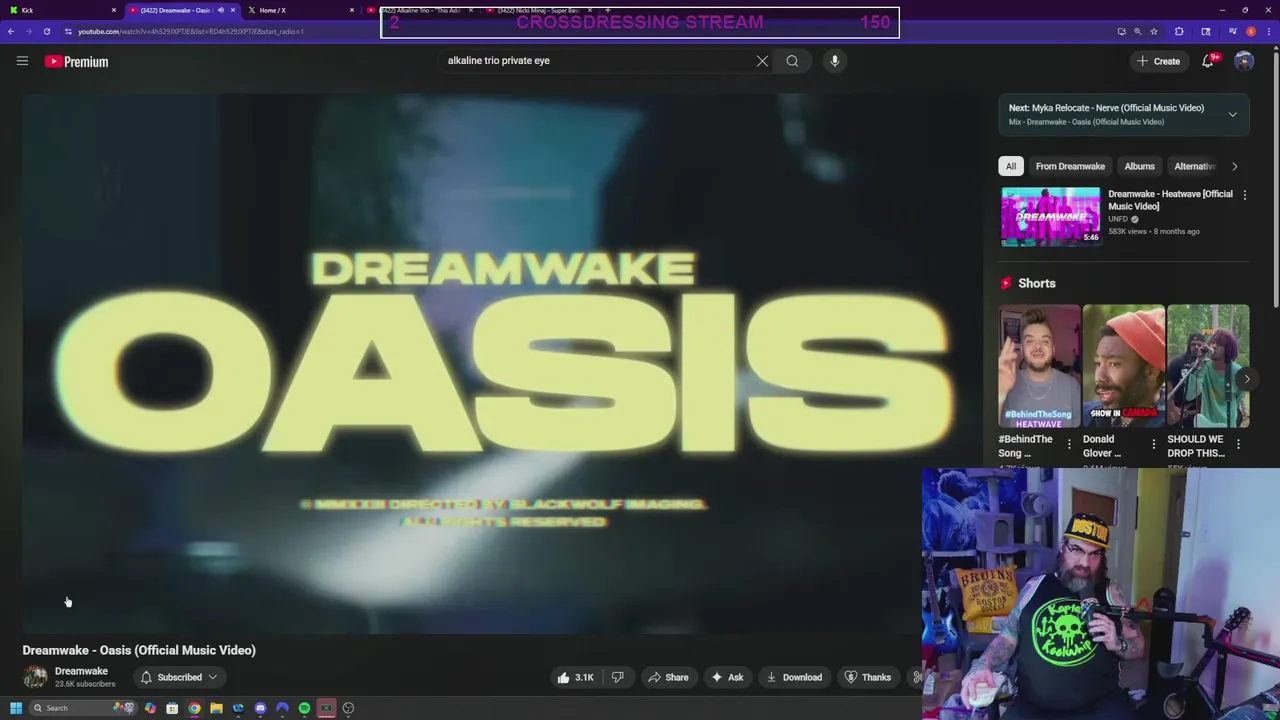Like the video showing 3.1K likes

(x=576, y=677)
